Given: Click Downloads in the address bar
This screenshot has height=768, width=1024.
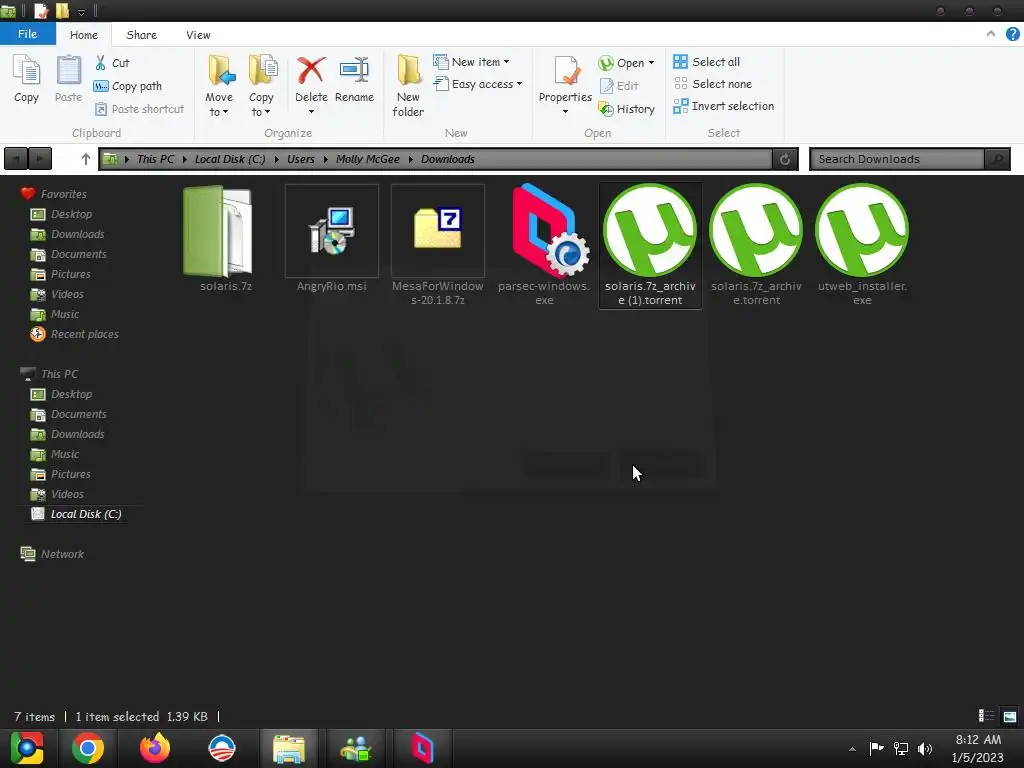Looking at the screenshot, I should [x=448, y=159].
